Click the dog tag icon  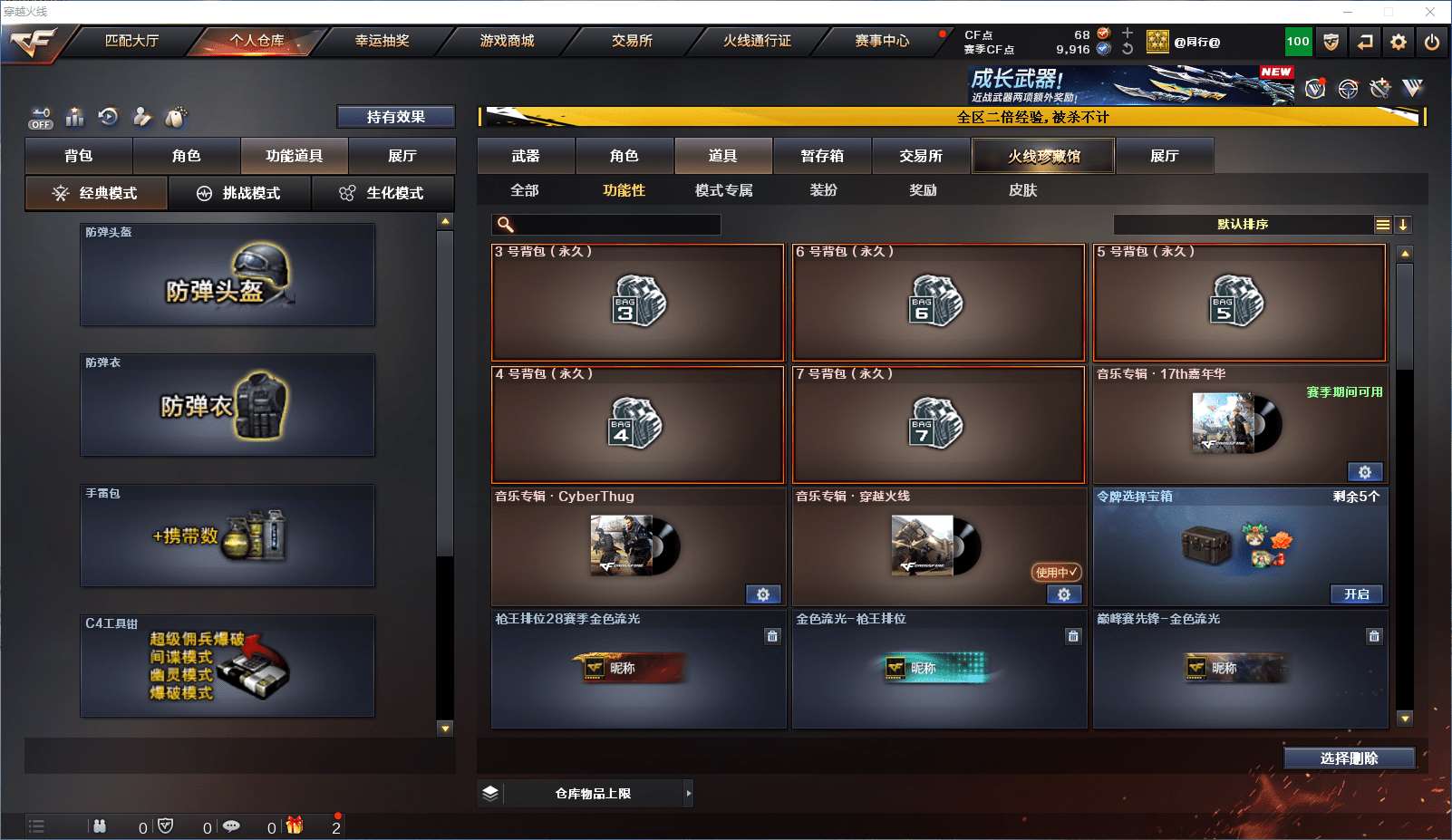176,116
